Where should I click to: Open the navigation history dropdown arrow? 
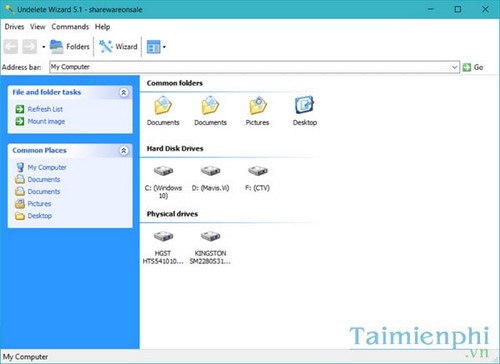[44, 47]
